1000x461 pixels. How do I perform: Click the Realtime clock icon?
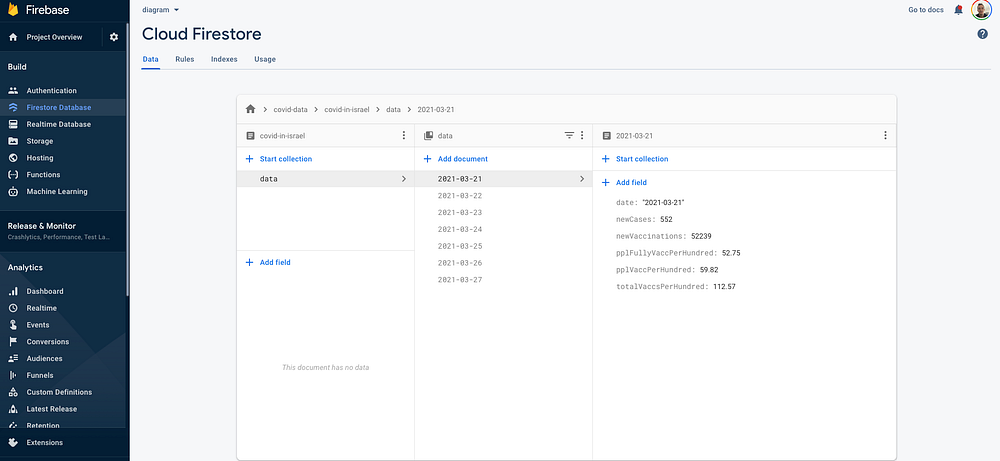click(13, 308)
